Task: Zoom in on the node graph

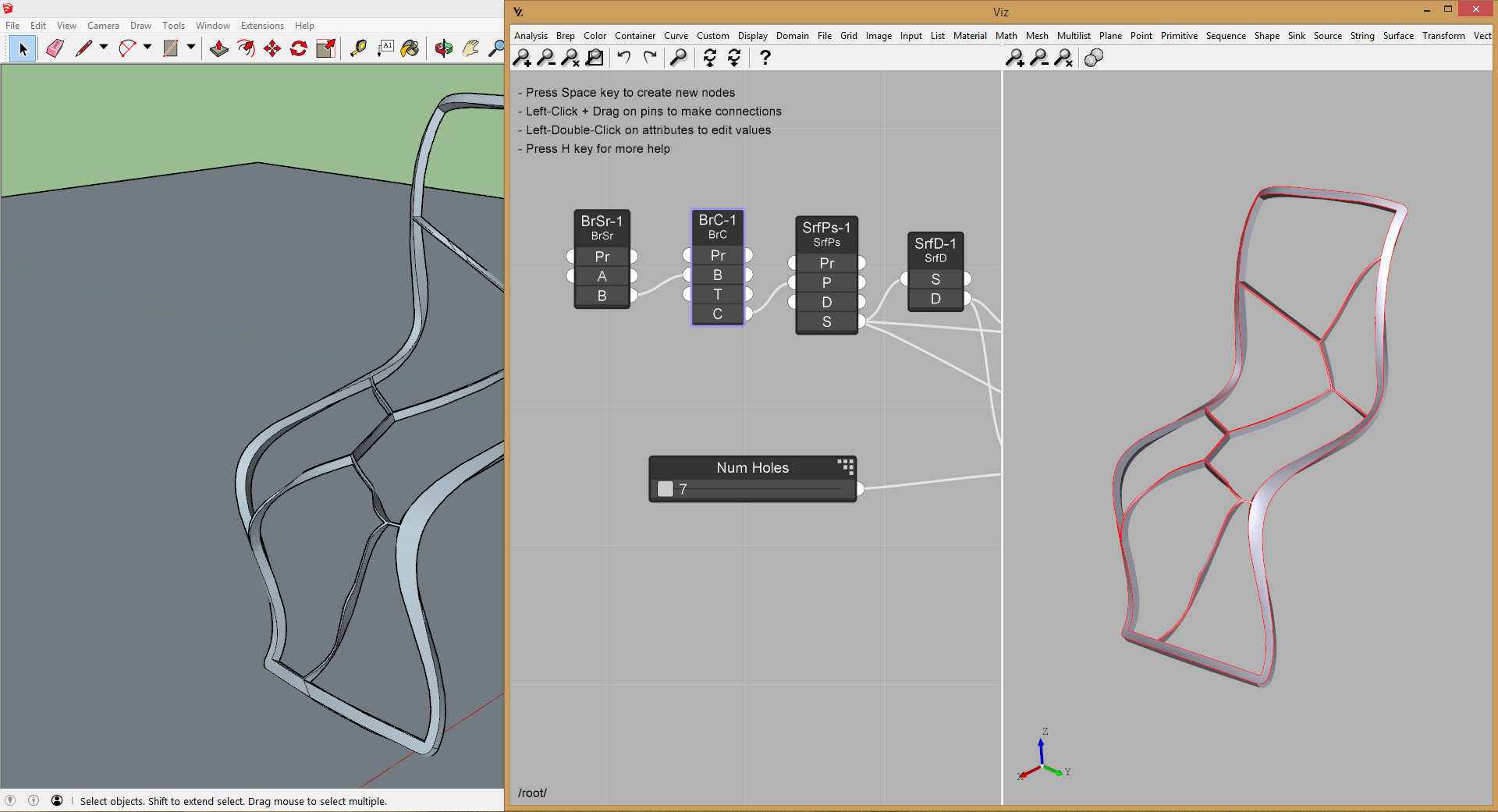Action: [522, 58]
